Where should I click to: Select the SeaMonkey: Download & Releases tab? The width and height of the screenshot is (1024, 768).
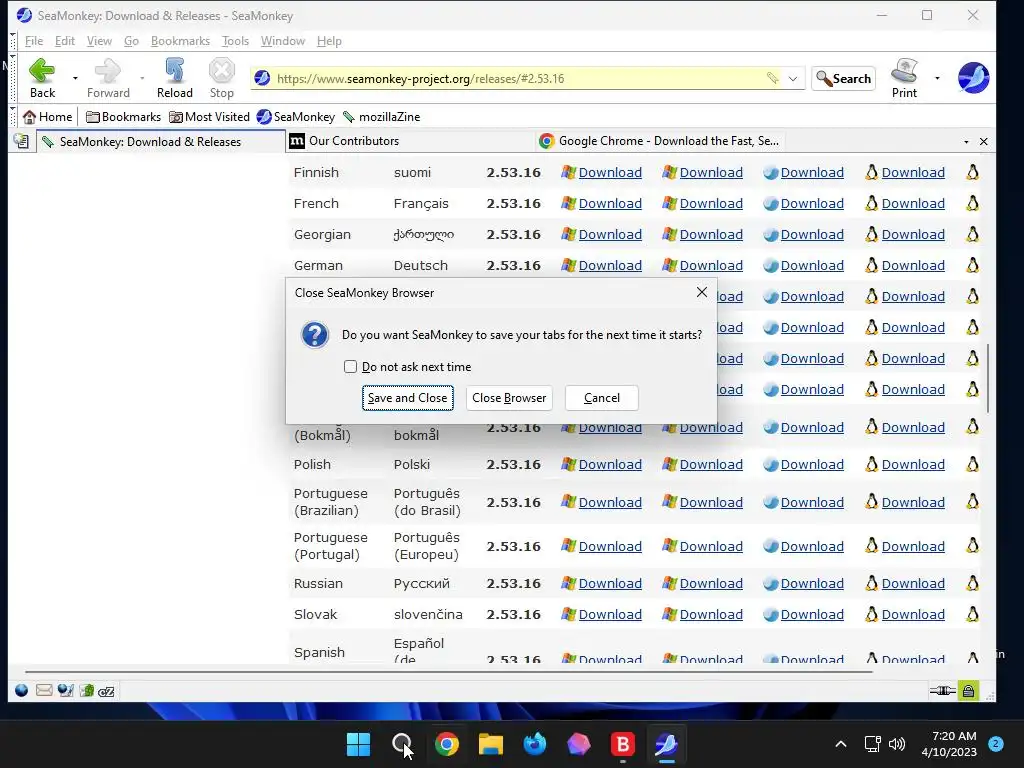point(161,142)
